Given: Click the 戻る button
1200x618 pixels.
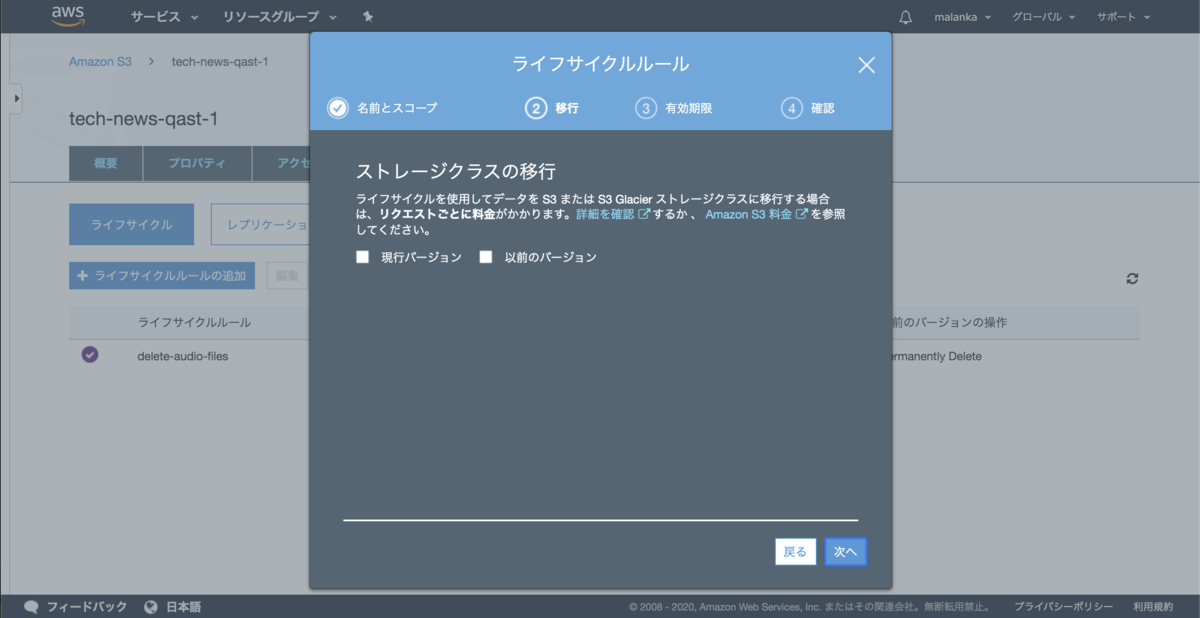Looking at the screenshot, I should tap(795, 552).
